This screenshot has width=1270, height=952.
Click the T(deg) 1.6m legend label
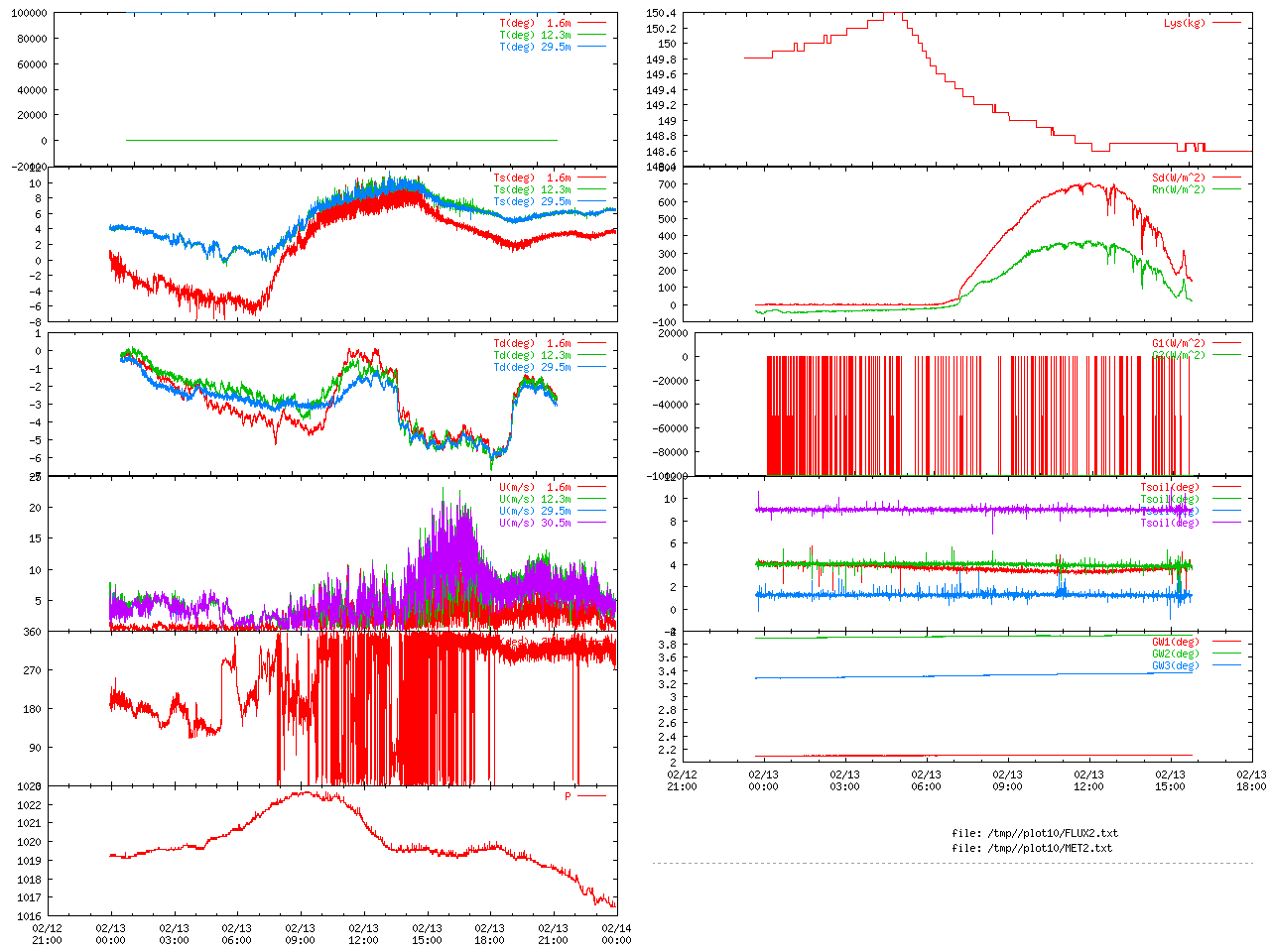(535, 23)
